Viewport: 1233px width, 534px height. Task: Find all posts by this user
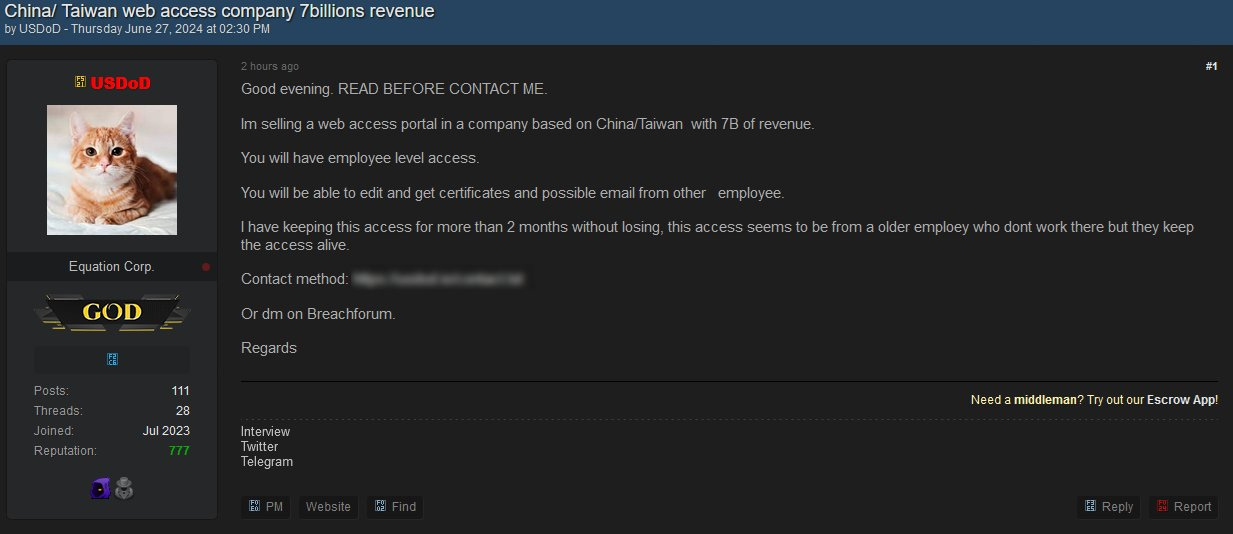pyautogui.click(x=395, y=507)
